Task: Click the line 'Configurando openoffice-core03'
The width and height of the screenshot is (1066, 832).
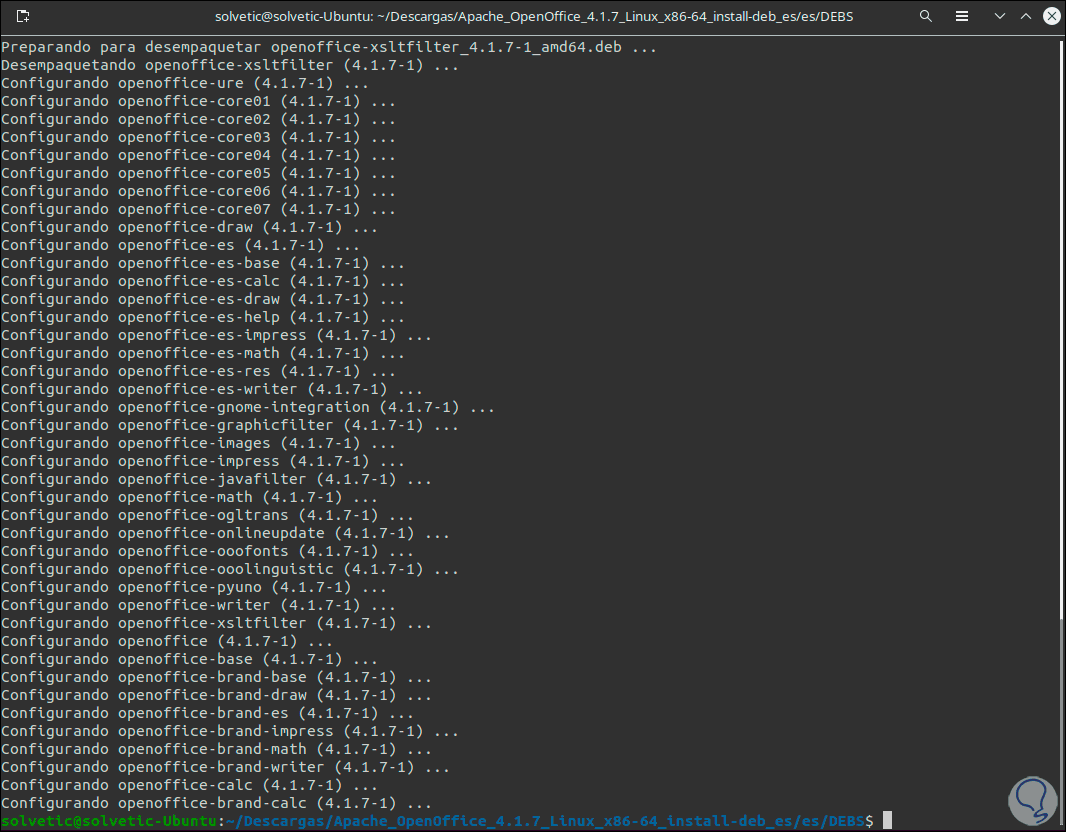Action: click(199, 137)
